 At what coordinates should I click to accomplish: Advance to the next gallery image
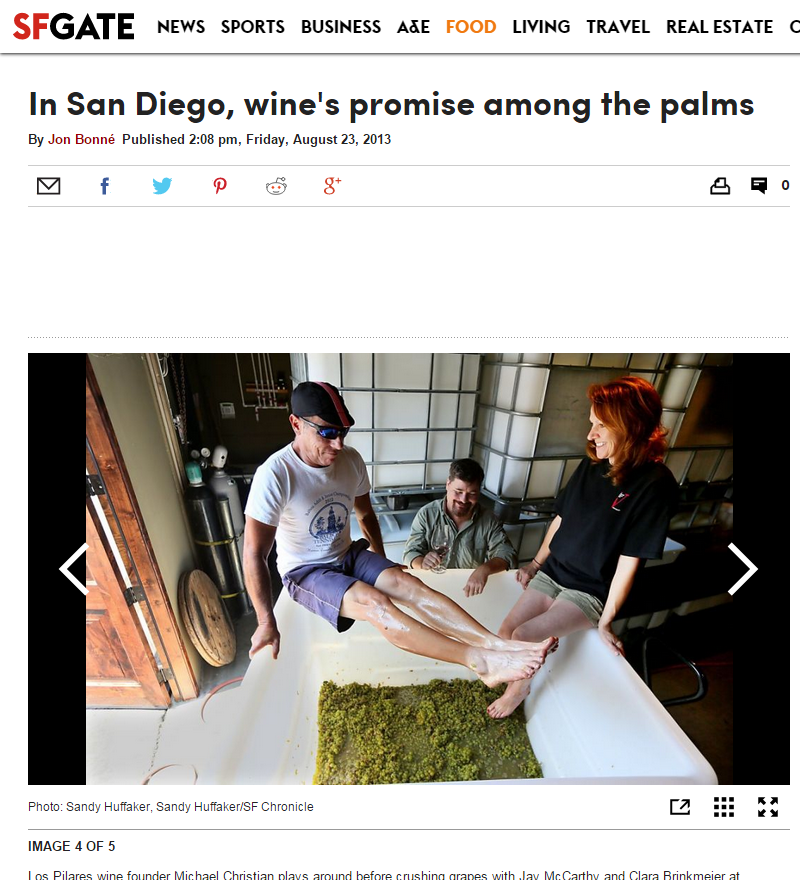(742, 569)
